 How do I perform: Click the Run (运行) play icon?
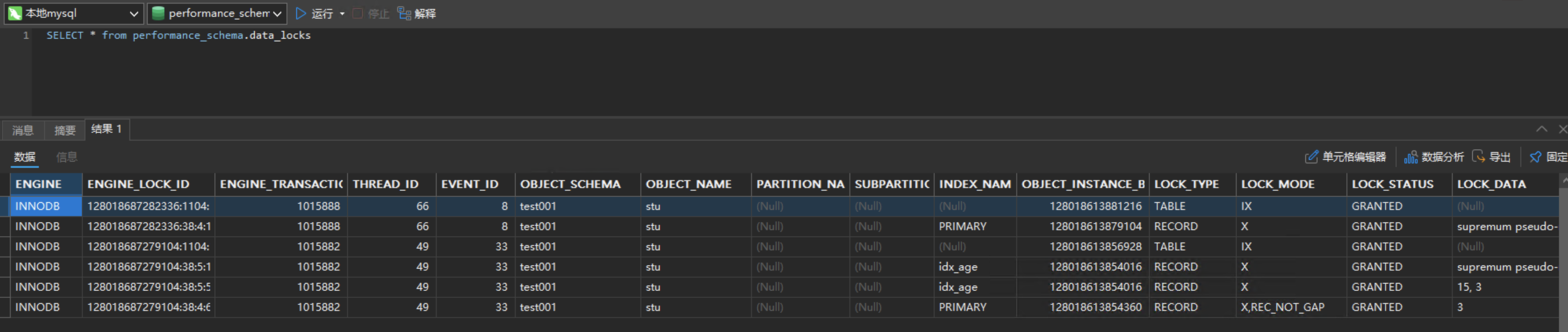tap(301, 13)
